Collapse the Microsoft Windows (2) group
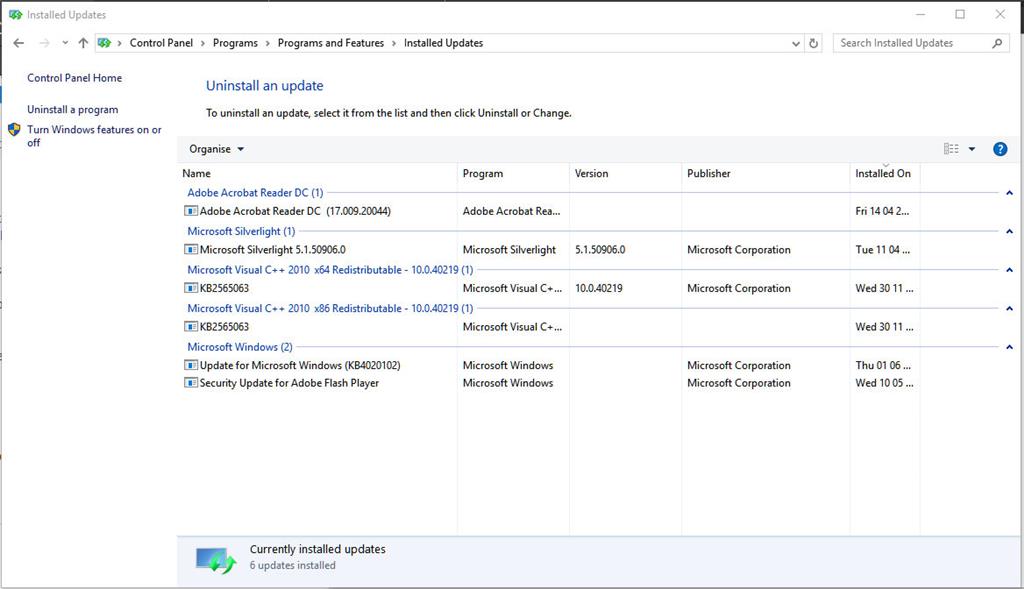Screen dimensions: 1024x589 click(1009, 347)
